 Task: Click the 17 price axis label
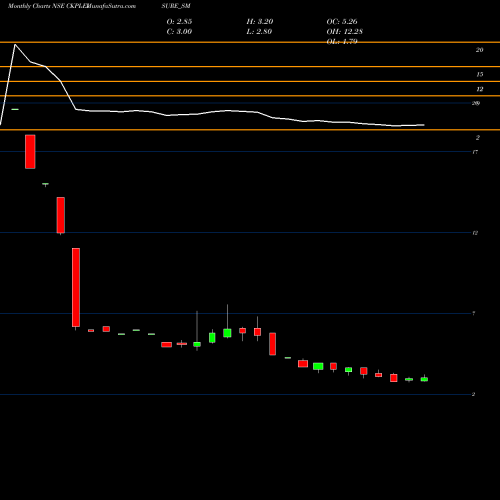[x=475, y=152]
